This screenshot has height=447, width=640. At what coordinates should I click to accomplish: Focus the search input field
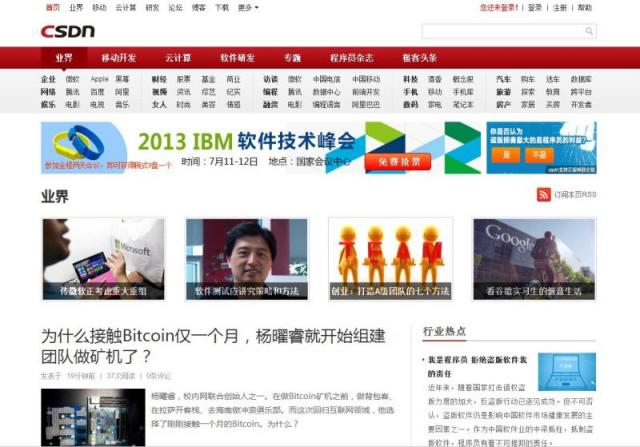point(509,31)
